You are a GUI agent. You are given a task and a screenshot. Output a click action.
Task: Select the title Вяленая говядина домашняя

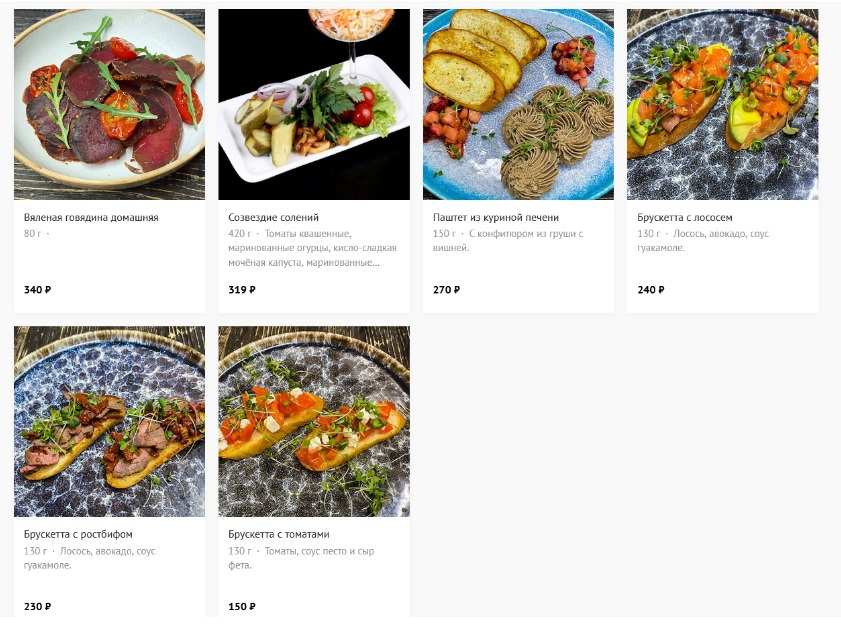click(91, 217)
